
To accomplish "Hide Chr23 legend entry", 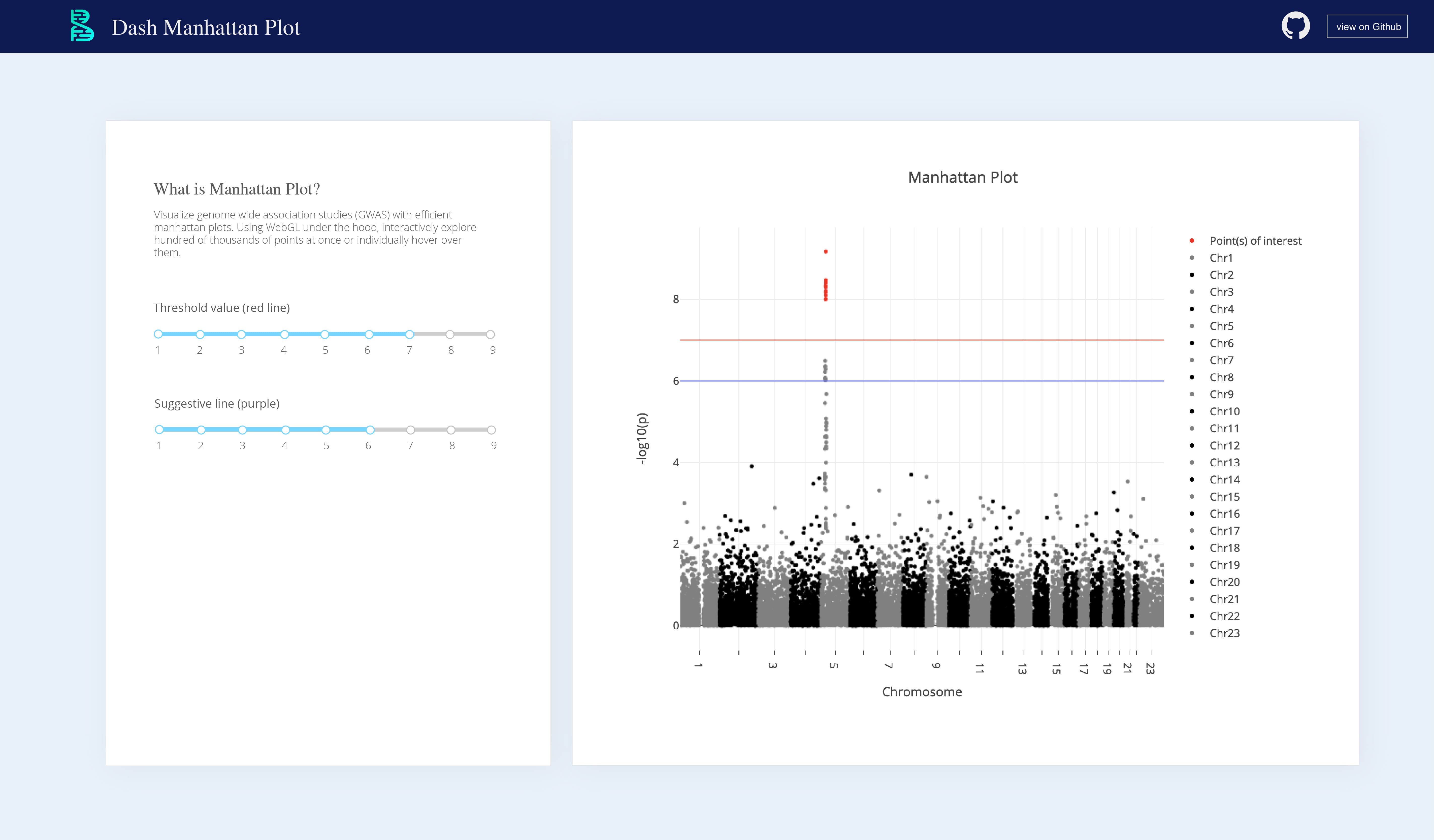I will click(1224, 632).
